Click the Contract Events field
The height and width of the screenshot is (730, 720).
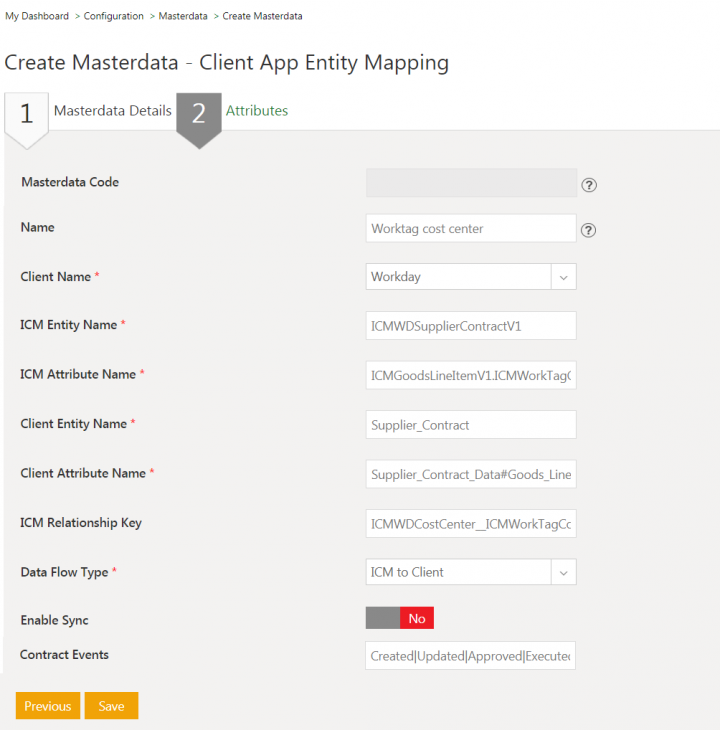[470, 656]
